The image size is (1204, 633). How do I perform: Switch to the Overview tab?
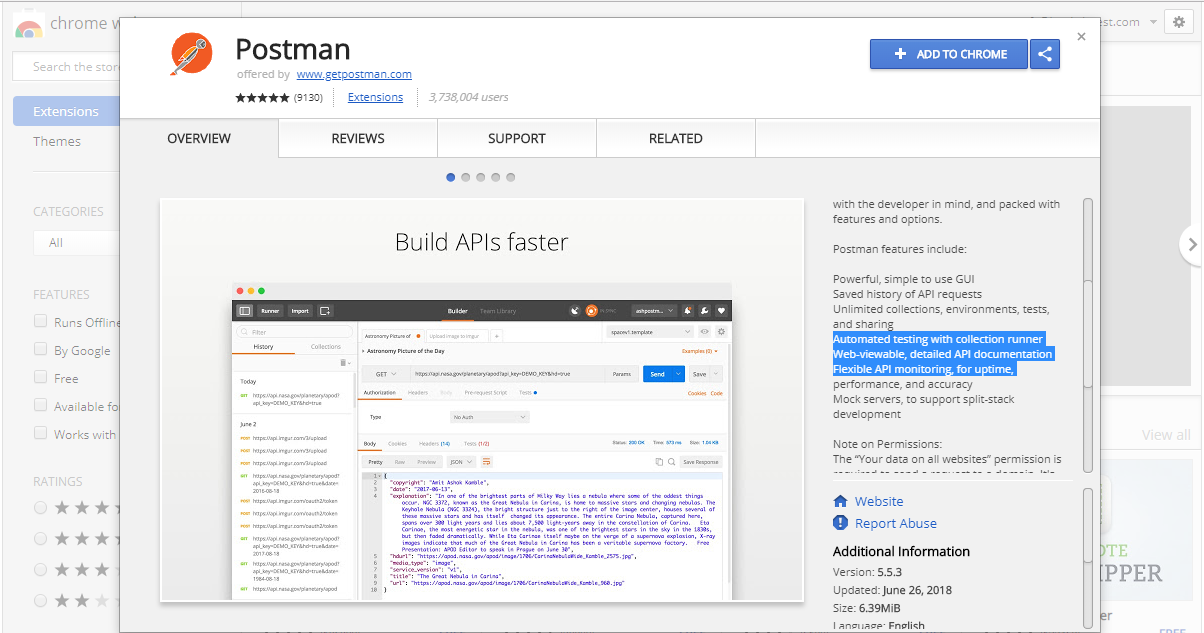(199, 139)
